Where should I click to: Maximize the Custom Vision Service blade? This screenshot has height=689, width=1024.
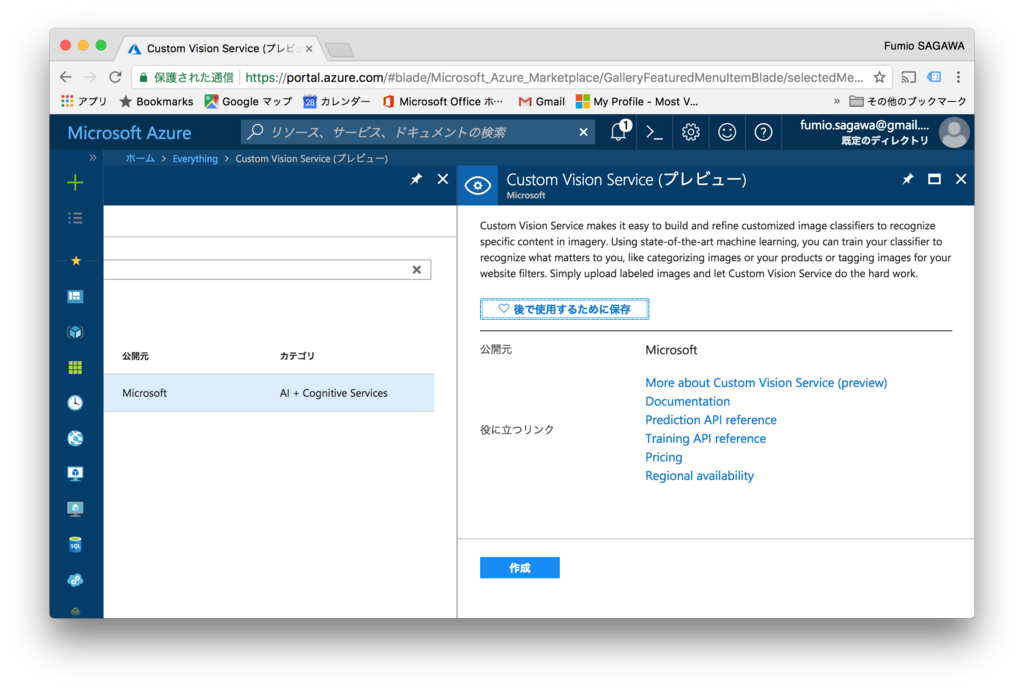tap(935, 179)
